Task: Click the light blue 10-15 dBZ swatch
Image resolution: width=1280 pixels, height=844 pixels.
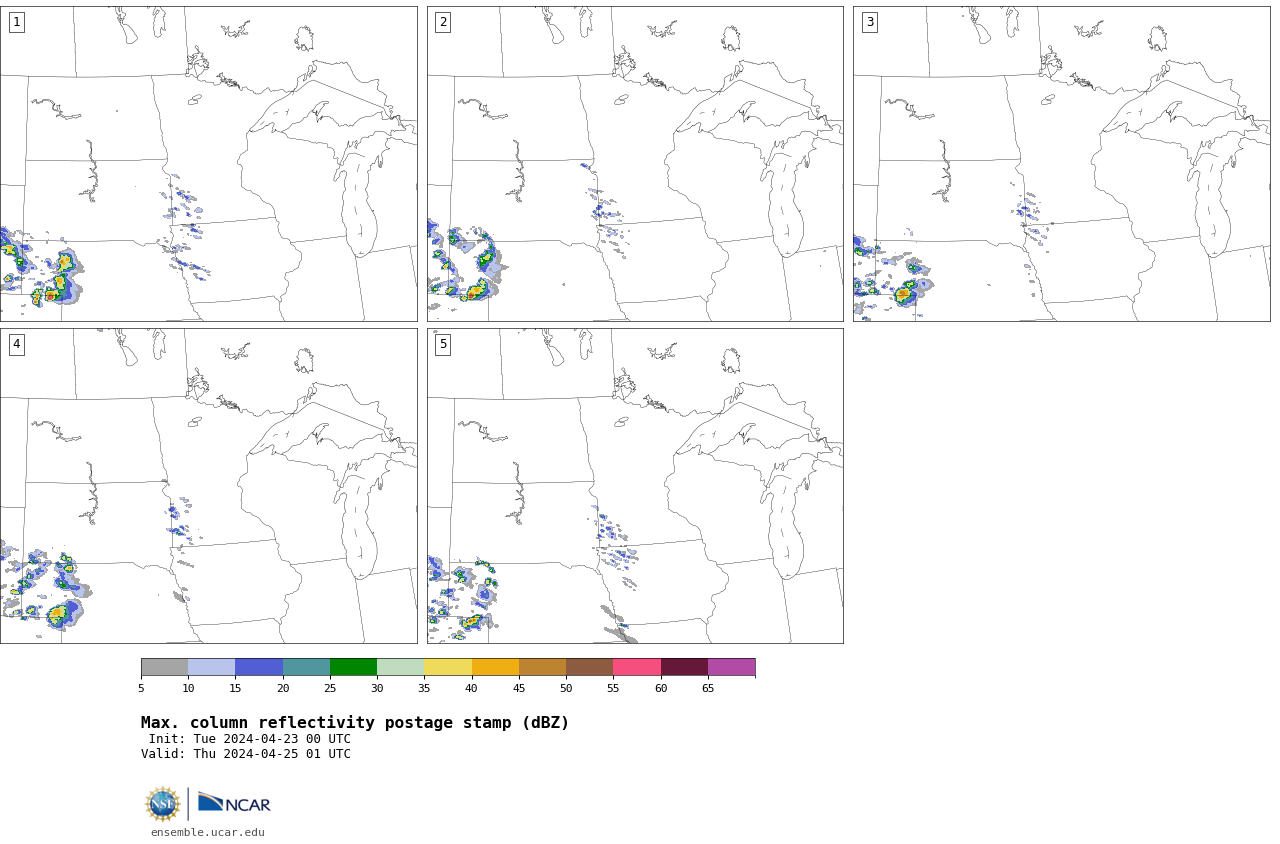Action: 212,667
